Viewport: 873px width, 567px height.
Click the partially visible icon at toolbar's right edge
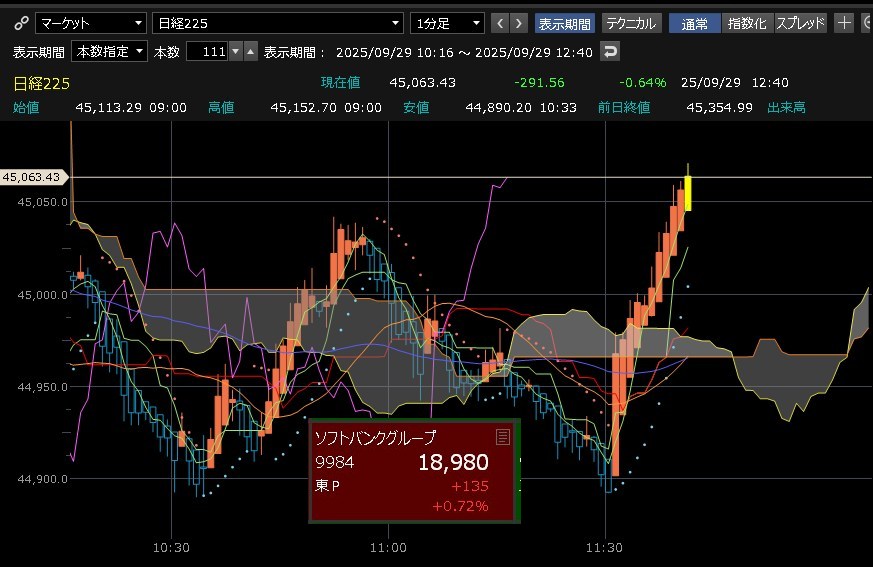[866, 23]
